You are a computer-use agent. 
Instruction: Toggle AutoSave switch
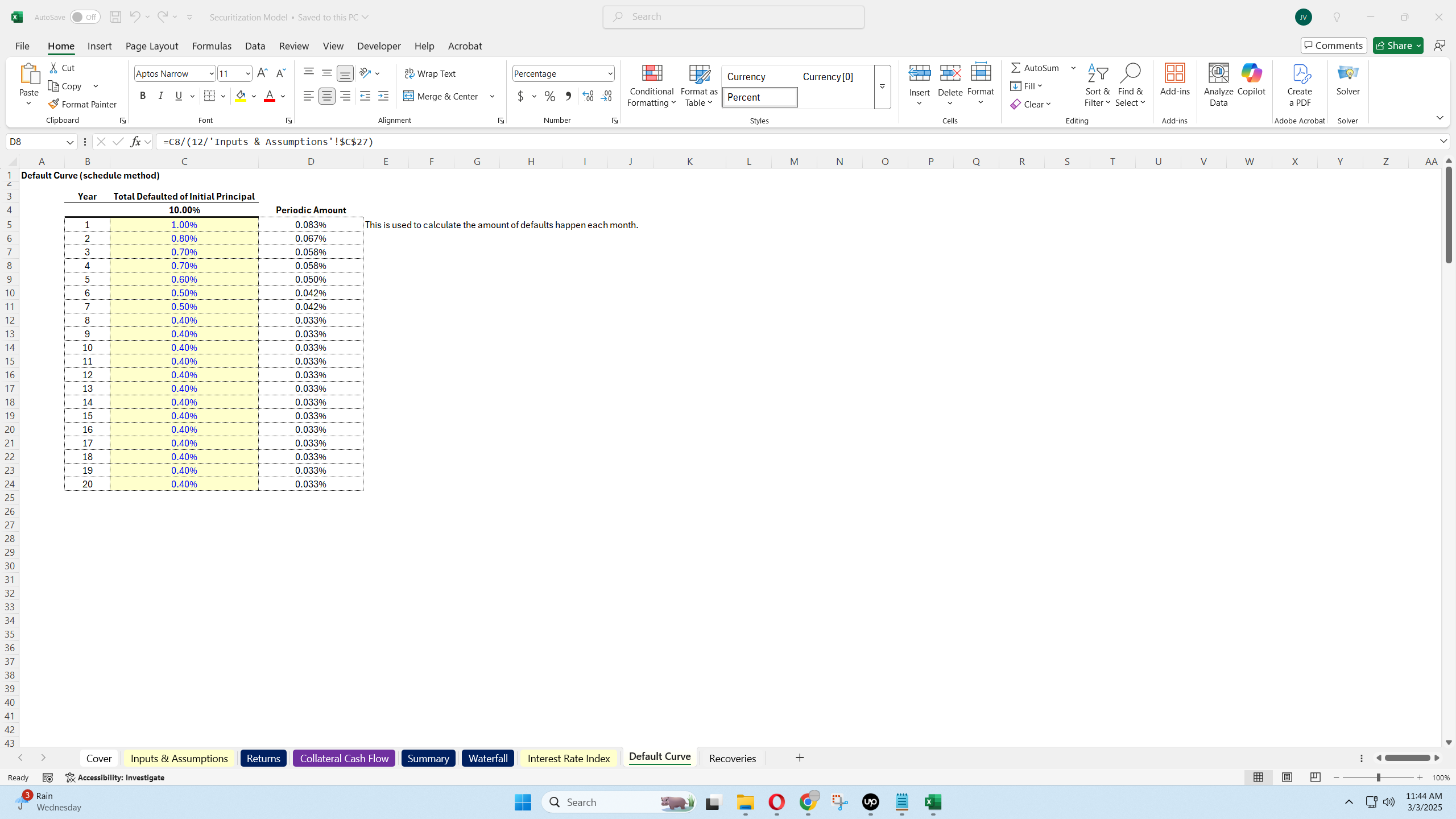[x=85, y=17]
